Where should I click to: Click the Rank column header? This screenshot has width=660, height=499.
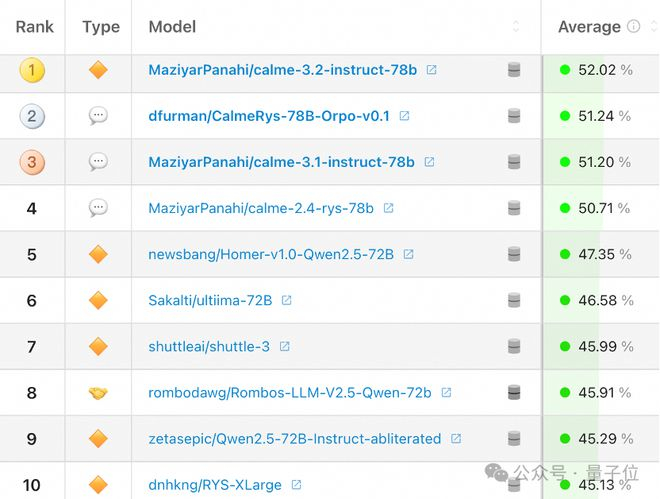(35, 27)
